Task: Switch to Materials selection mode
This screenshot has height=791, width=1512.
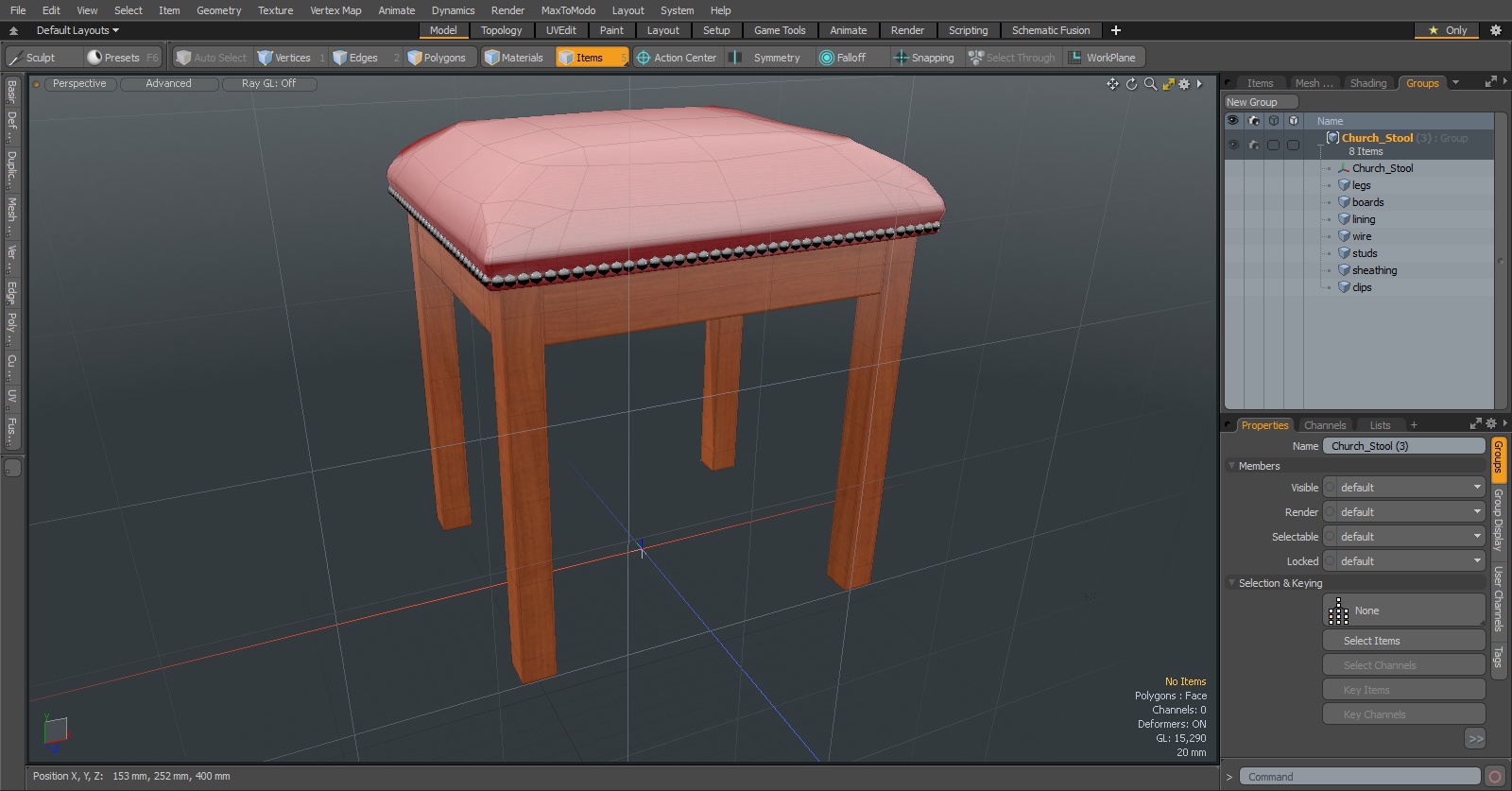Action: [515, 58]
